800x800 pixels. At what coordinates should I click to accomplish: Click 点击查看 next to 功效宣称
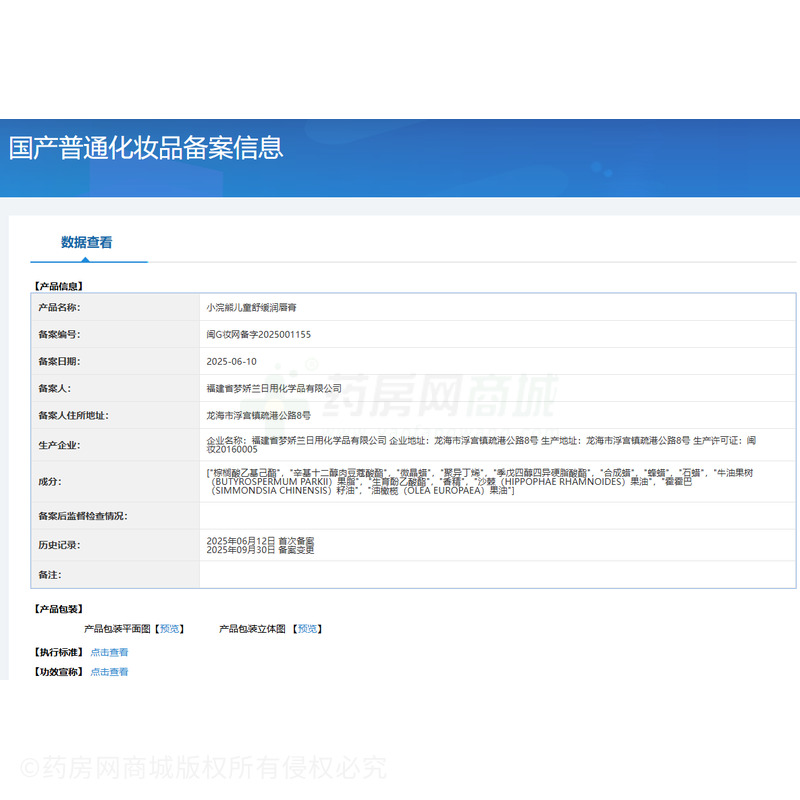(x=109, y=672)
